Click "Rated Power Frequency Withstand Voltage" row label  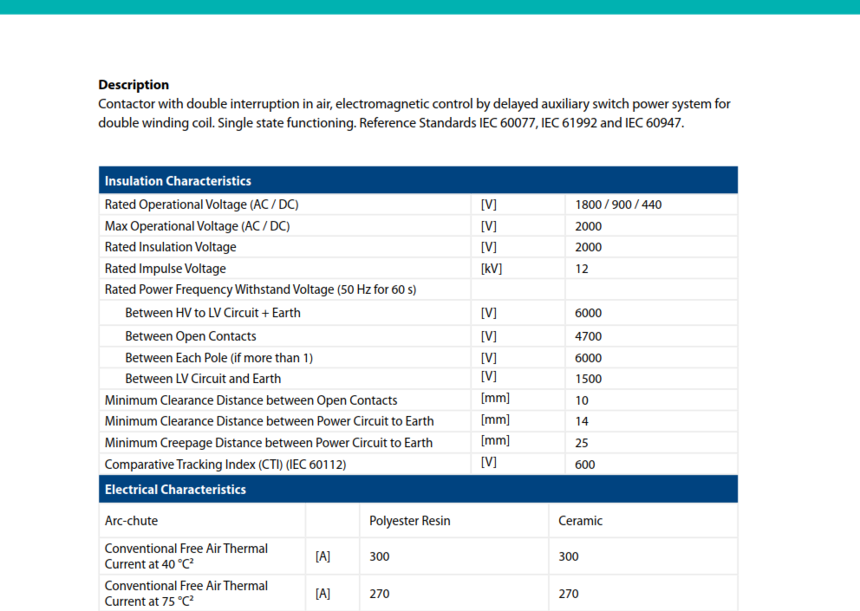coord(260,290)
